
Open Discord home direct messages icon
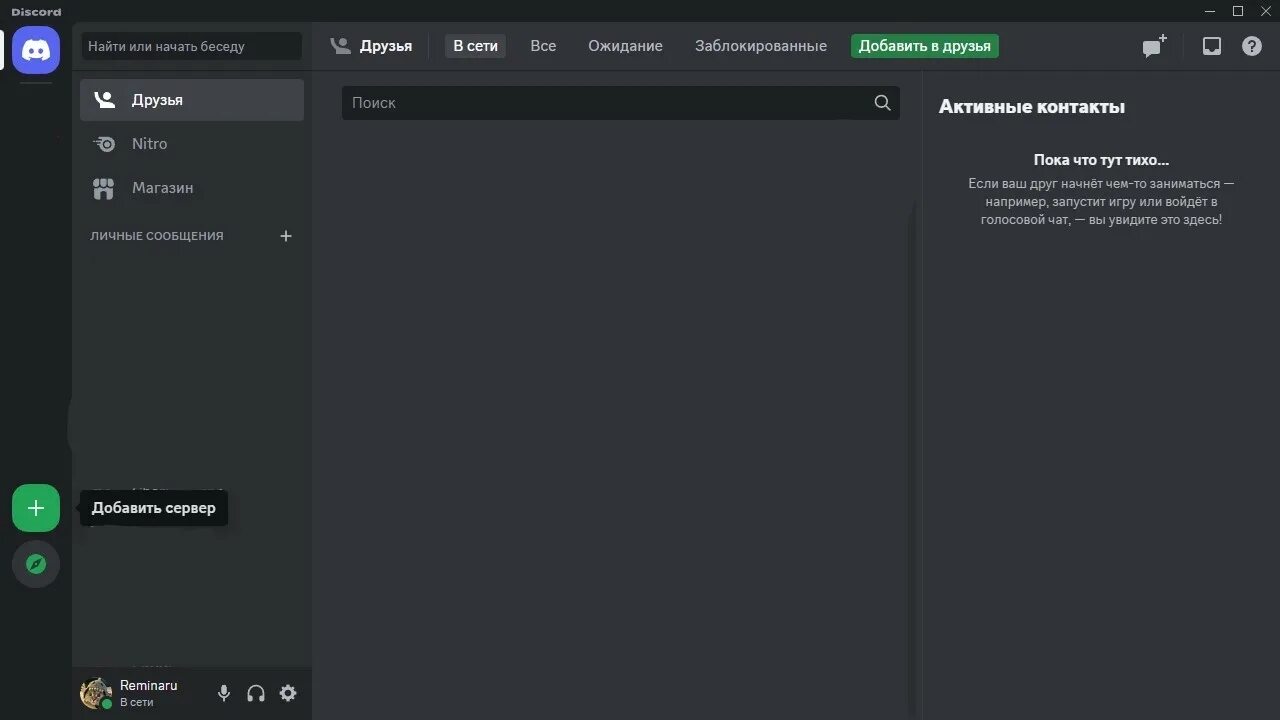pyautogui.click(x=36, y=50)
